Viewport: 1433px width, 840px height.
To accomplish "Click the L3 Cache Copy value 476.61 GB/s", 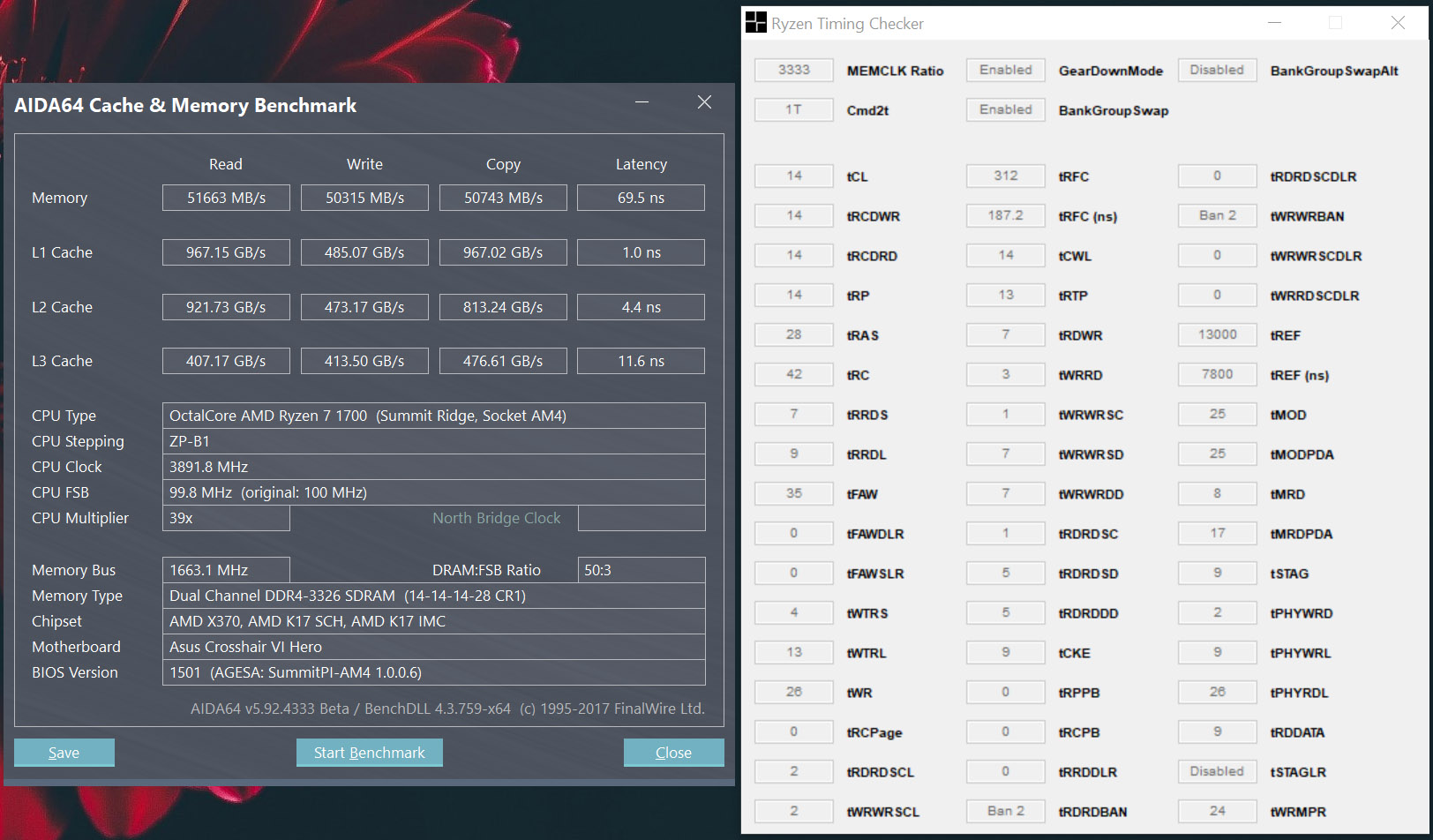I will coord(503,361).
